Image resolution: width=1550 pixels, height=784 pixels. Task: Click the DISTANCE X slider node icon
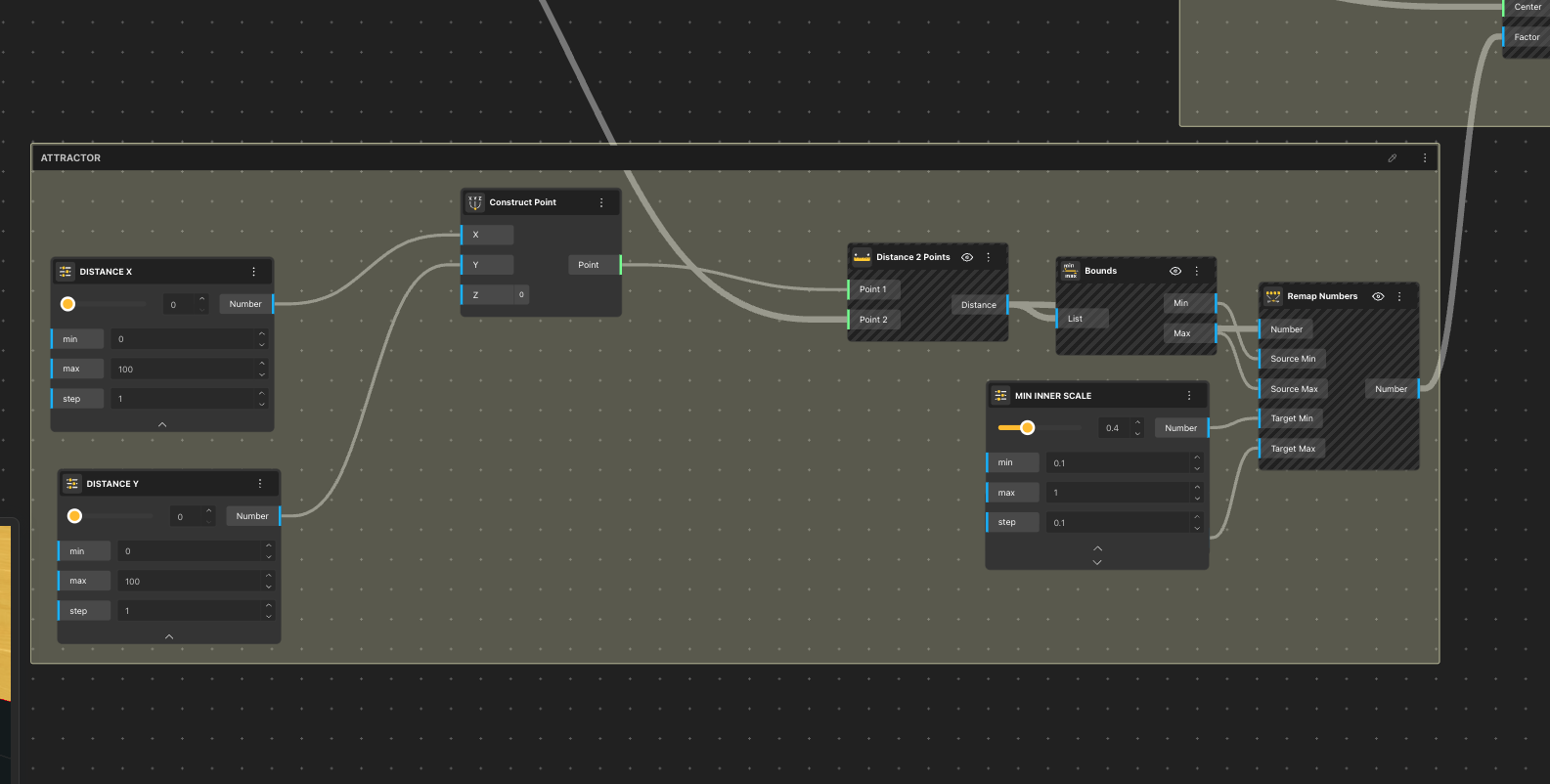(x=66, y=272)
